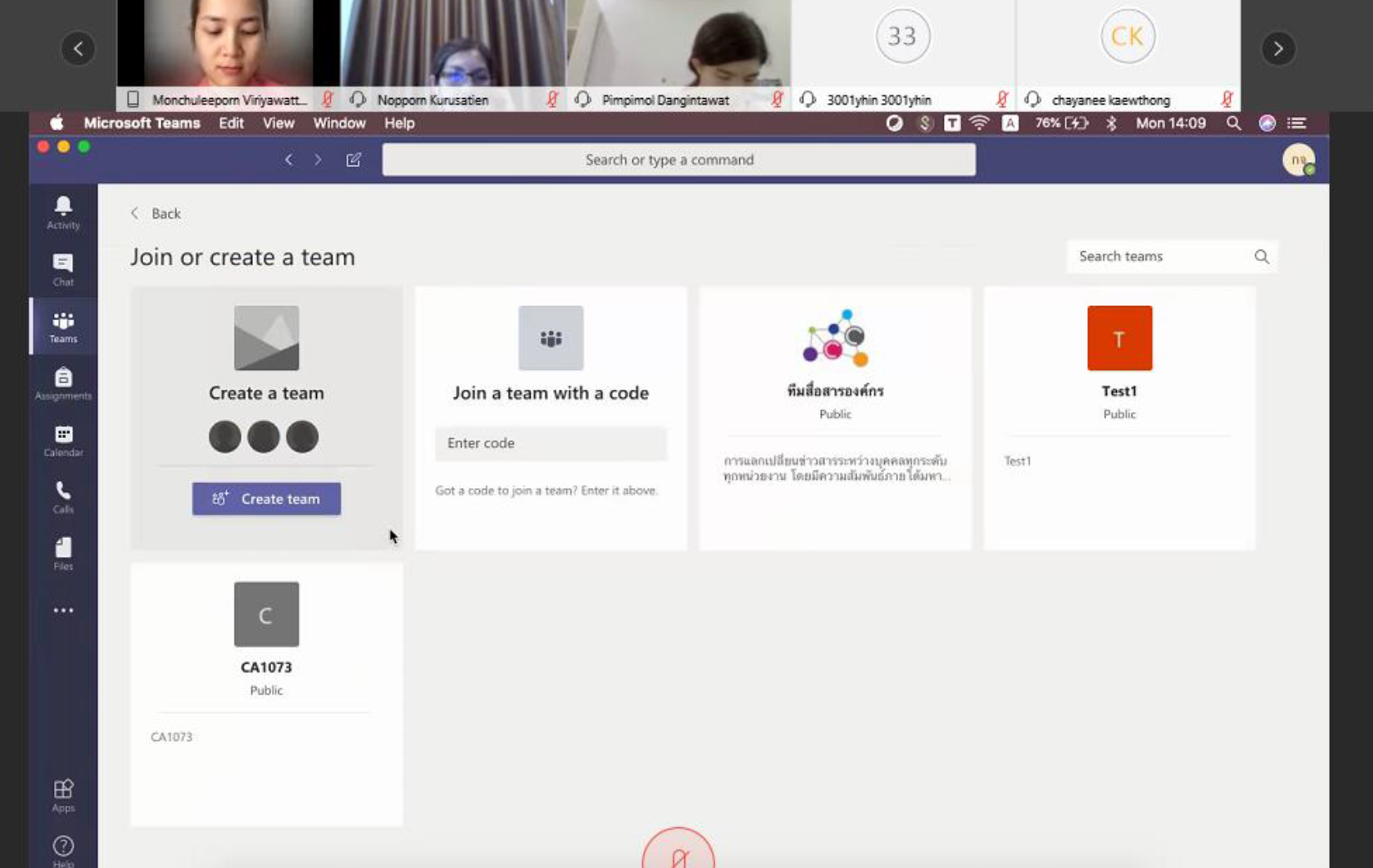Open the Activity bell icon

point(63,212)
